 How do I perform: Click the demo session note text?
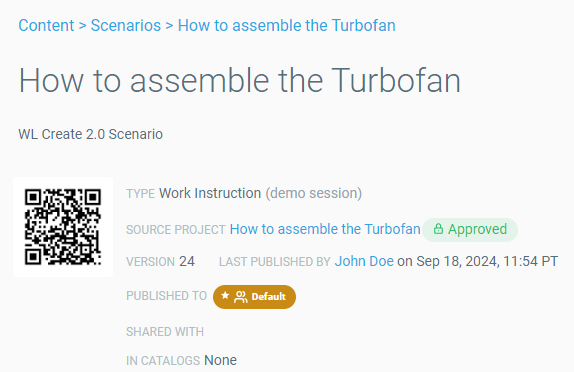[x=313, y=193]
